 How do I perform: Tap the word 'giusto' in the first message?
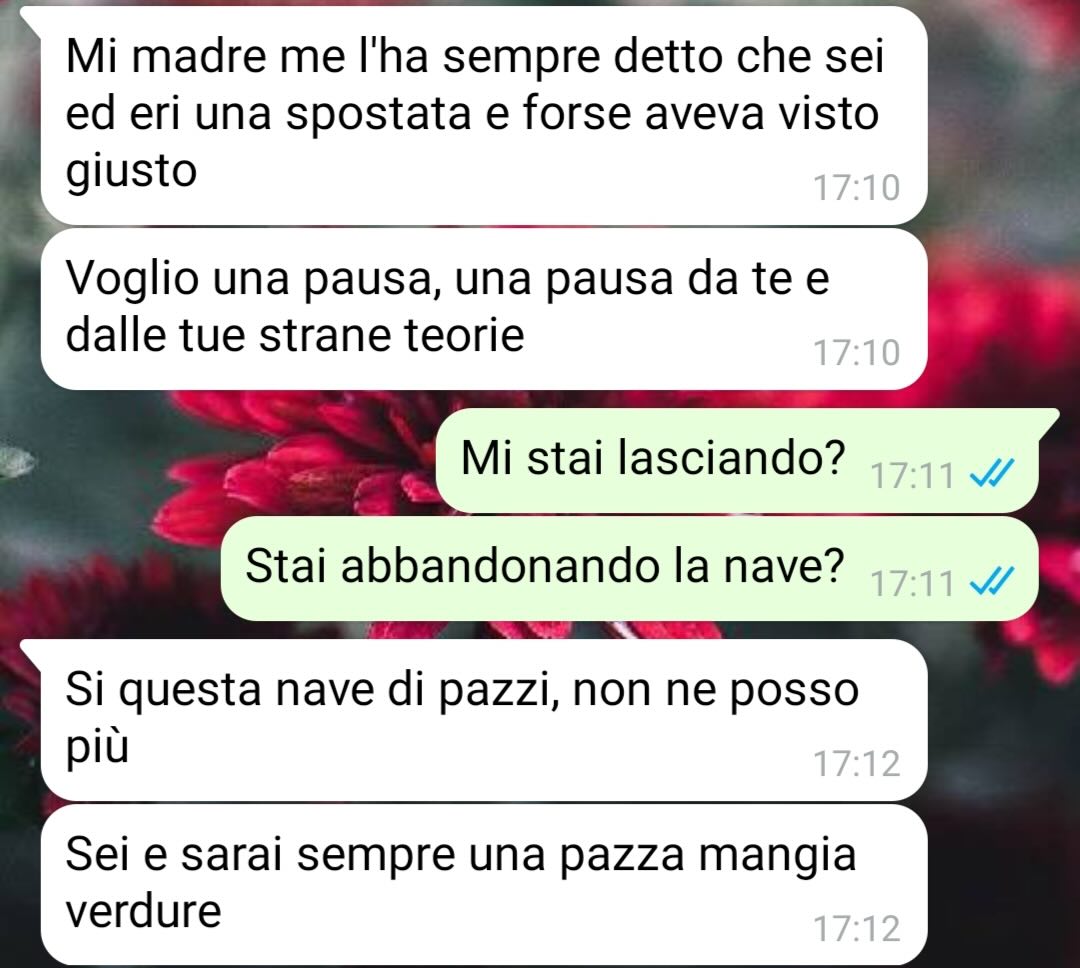(x=131, y=171)
